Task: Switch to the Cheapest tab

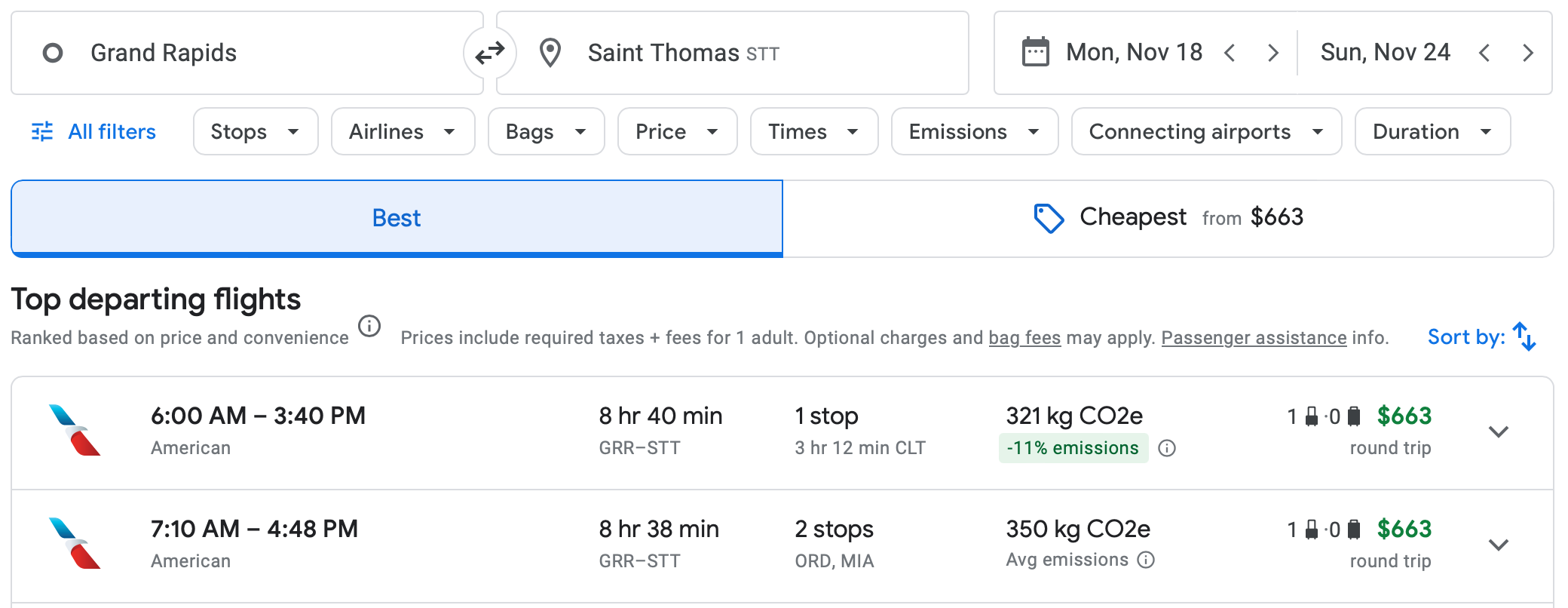Action: (x=1168, y=218)
